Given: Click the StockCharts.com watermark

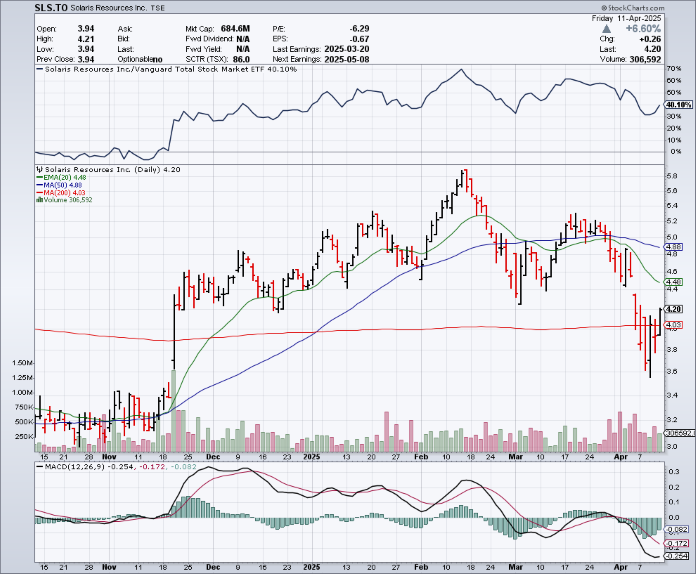Looking at the screenshot, I should 662,7.
